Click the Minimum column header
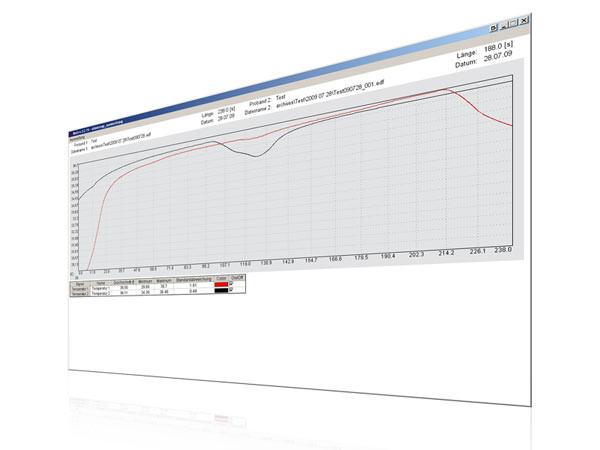 tap(145, 282)
